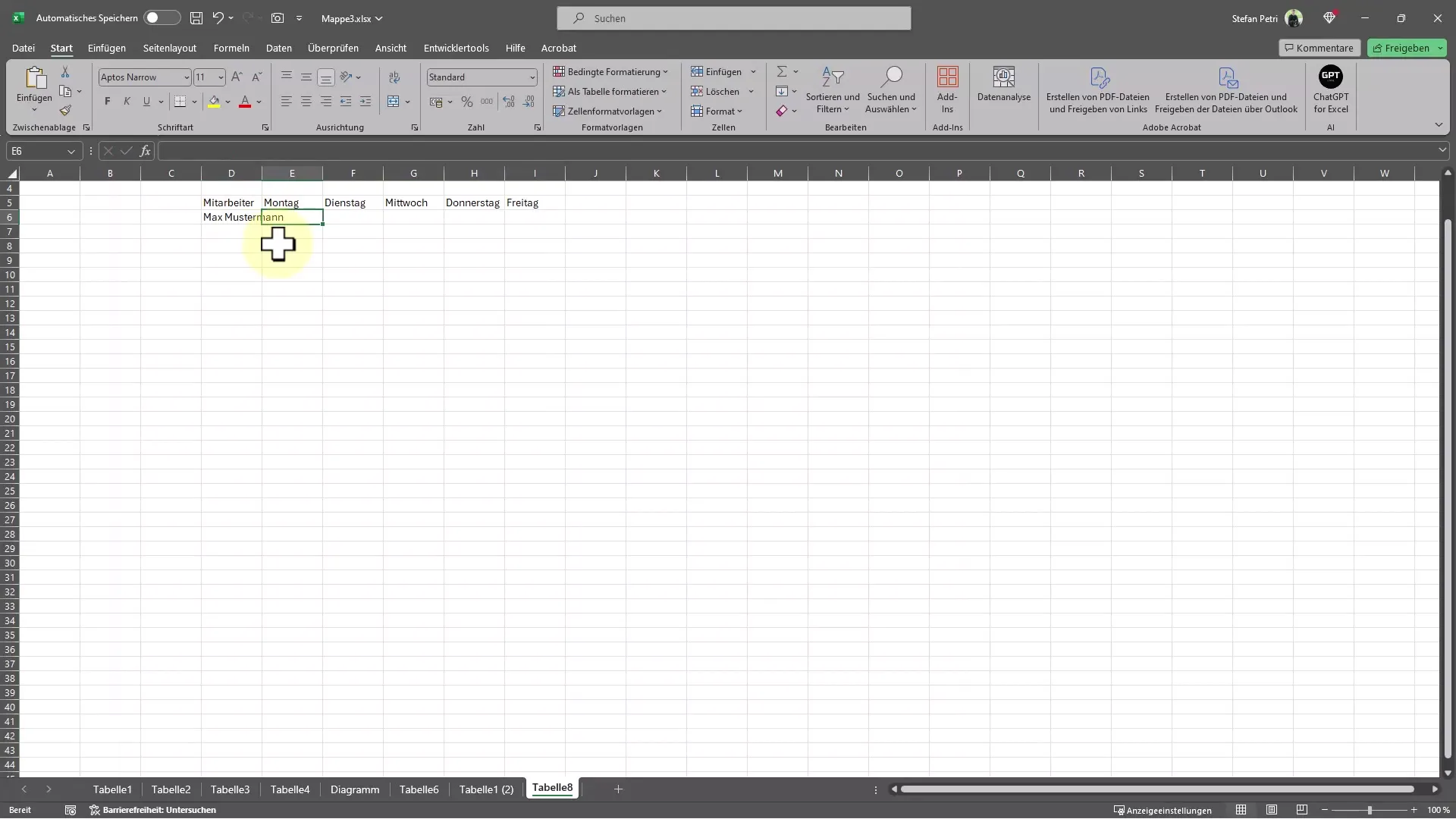Expand the Schriftgröße dropdown field
1456x819 pixels.
point(219,77)
